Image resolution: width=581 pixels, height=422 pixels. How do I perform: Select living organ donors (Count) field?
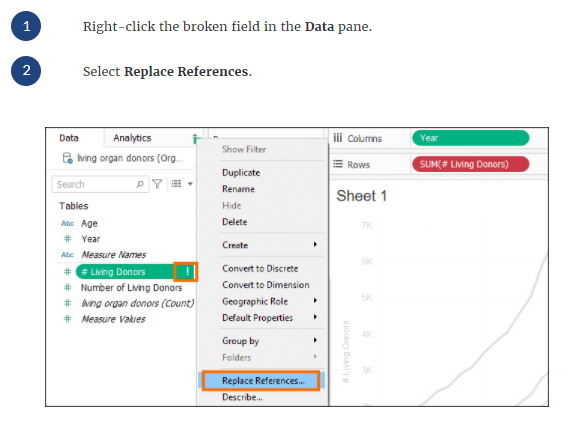[x=137, y=303]
